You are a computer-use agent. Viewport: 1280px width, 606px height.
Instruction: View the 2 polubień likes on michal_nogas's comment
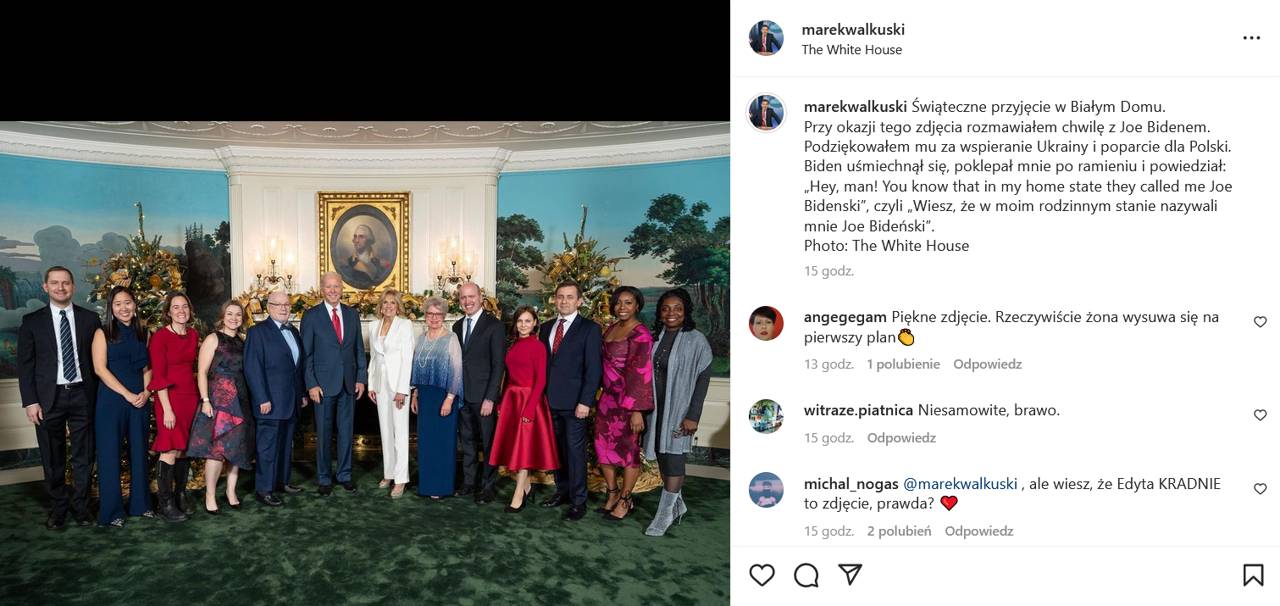(x=899, y=531)
